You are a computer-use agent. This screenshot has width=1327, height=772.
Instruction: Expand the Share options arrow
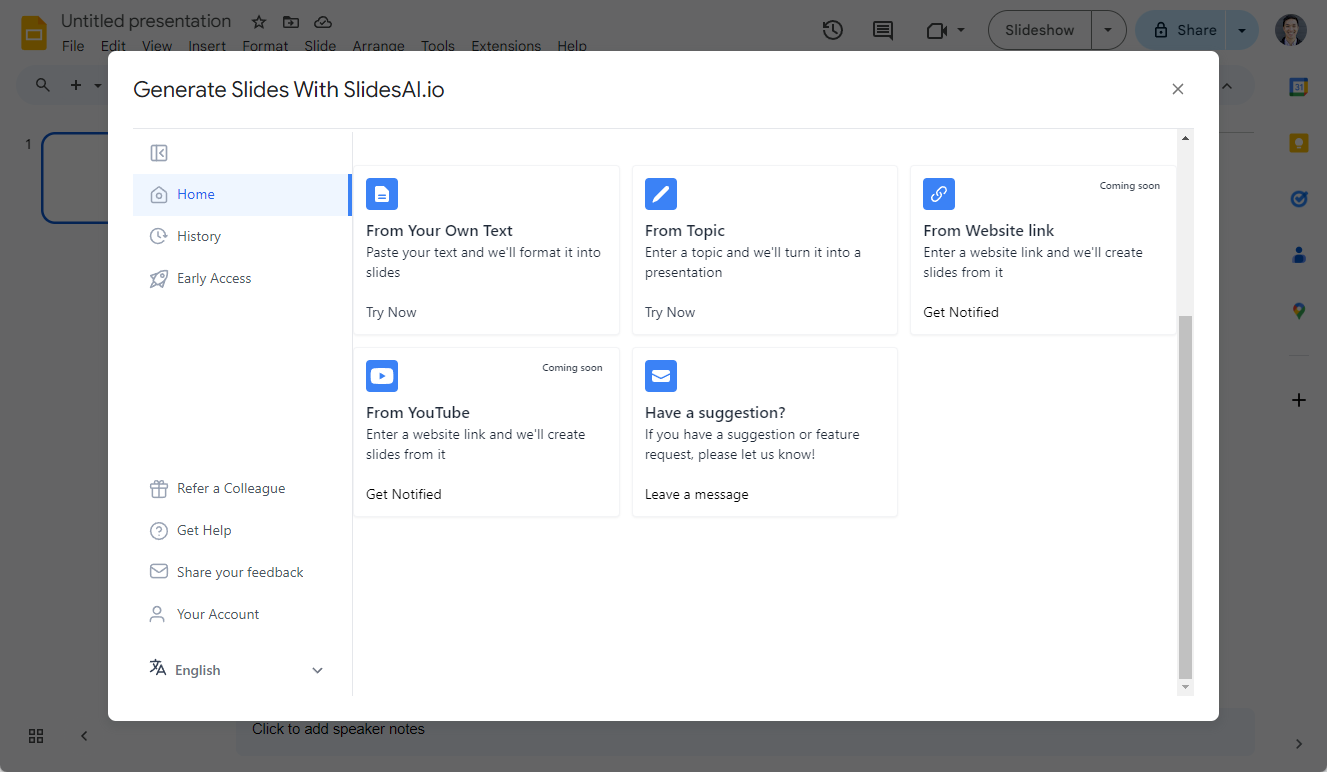tap(1242, 30)
